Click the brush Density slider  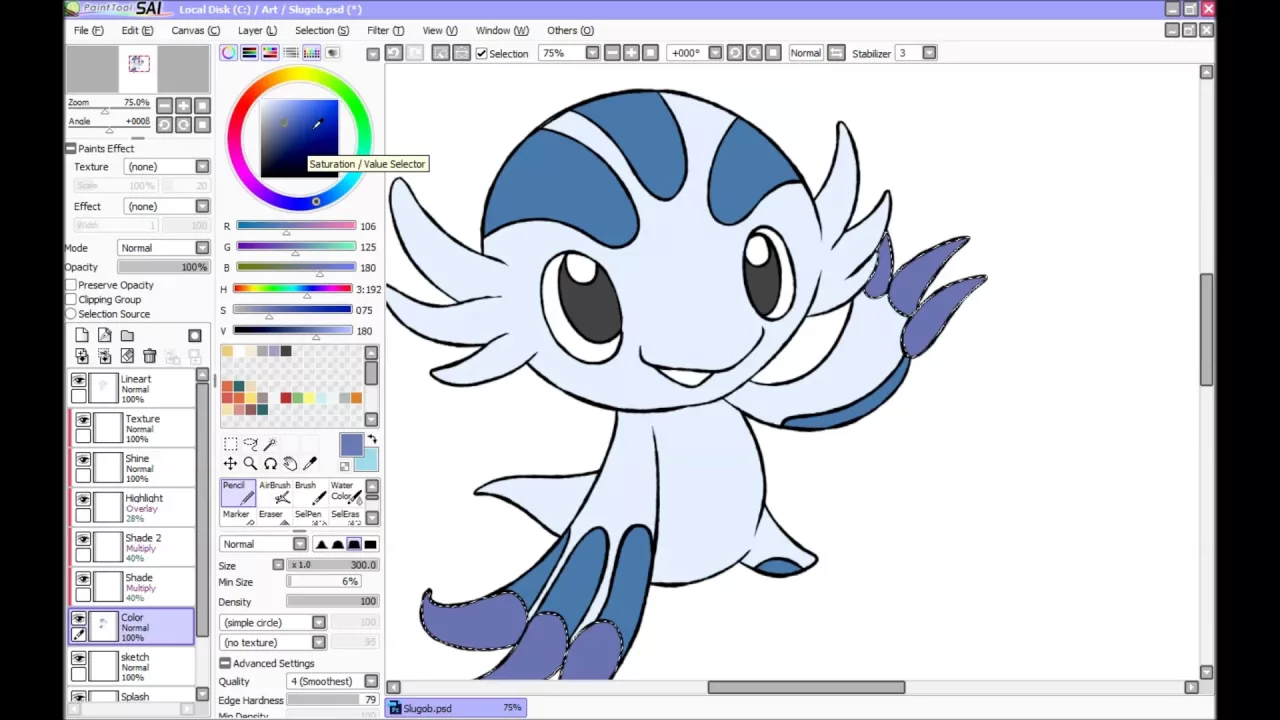coord(332,601)
